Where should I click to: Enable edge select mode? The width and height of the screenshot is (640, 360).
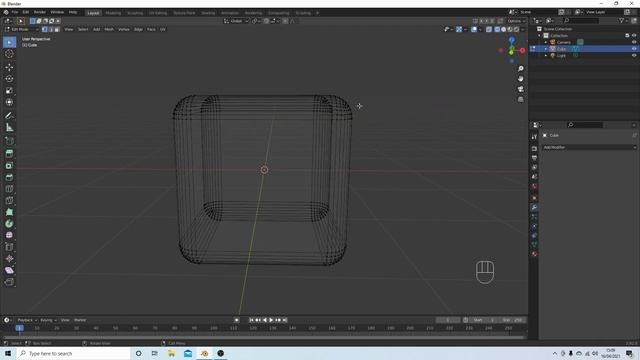coord(51,29)
